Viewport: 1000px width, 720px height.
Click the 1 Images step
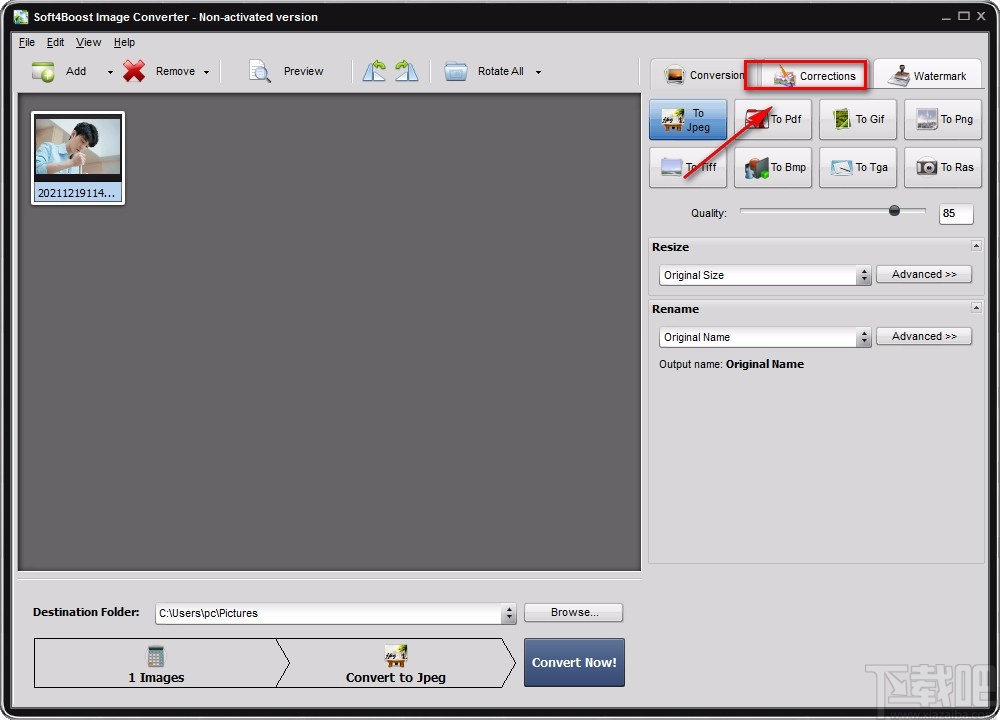[x=156, y=663]
